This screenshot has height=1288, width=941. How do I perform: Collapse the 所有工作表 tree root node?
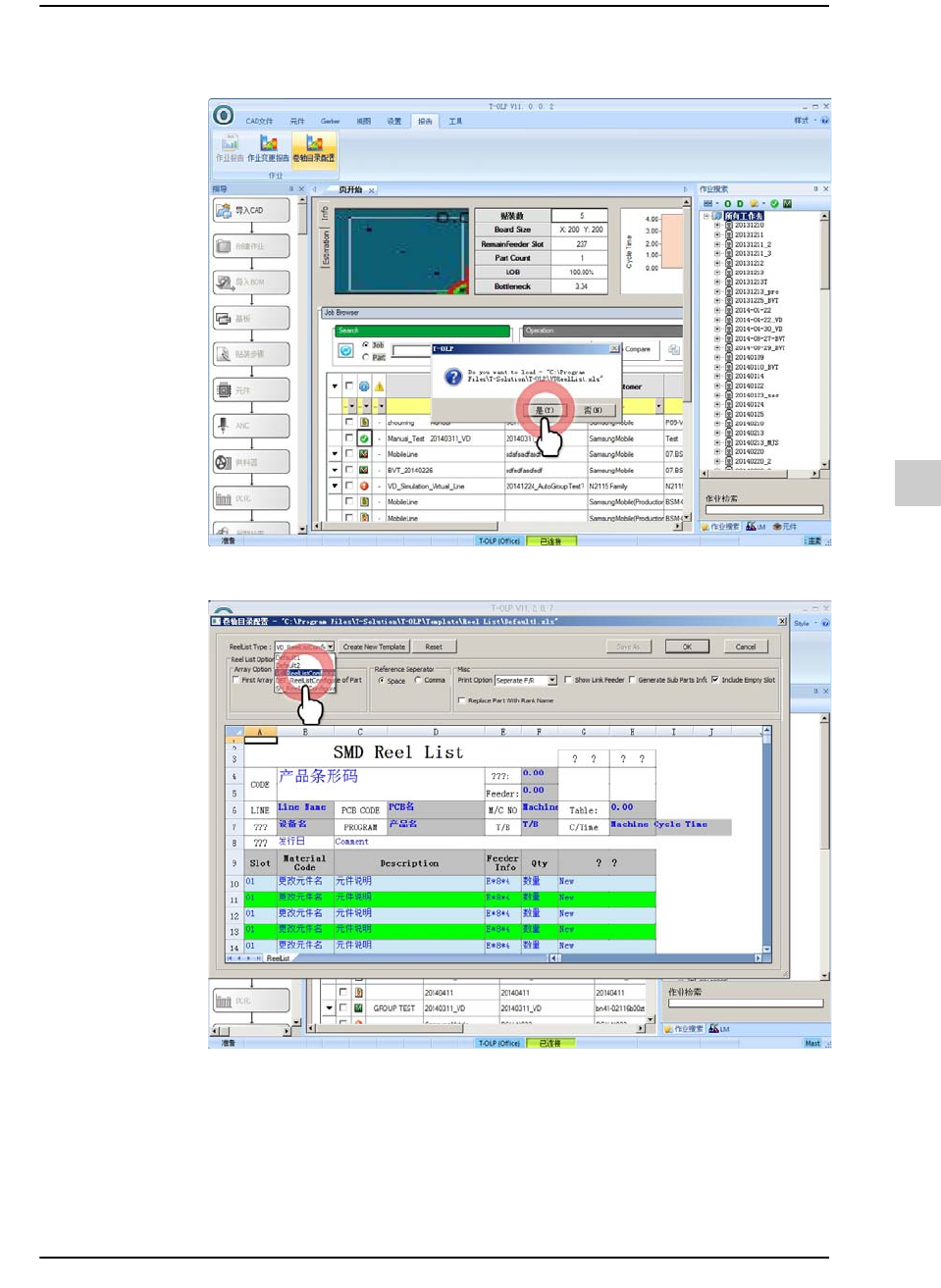[x=706, y=216]
